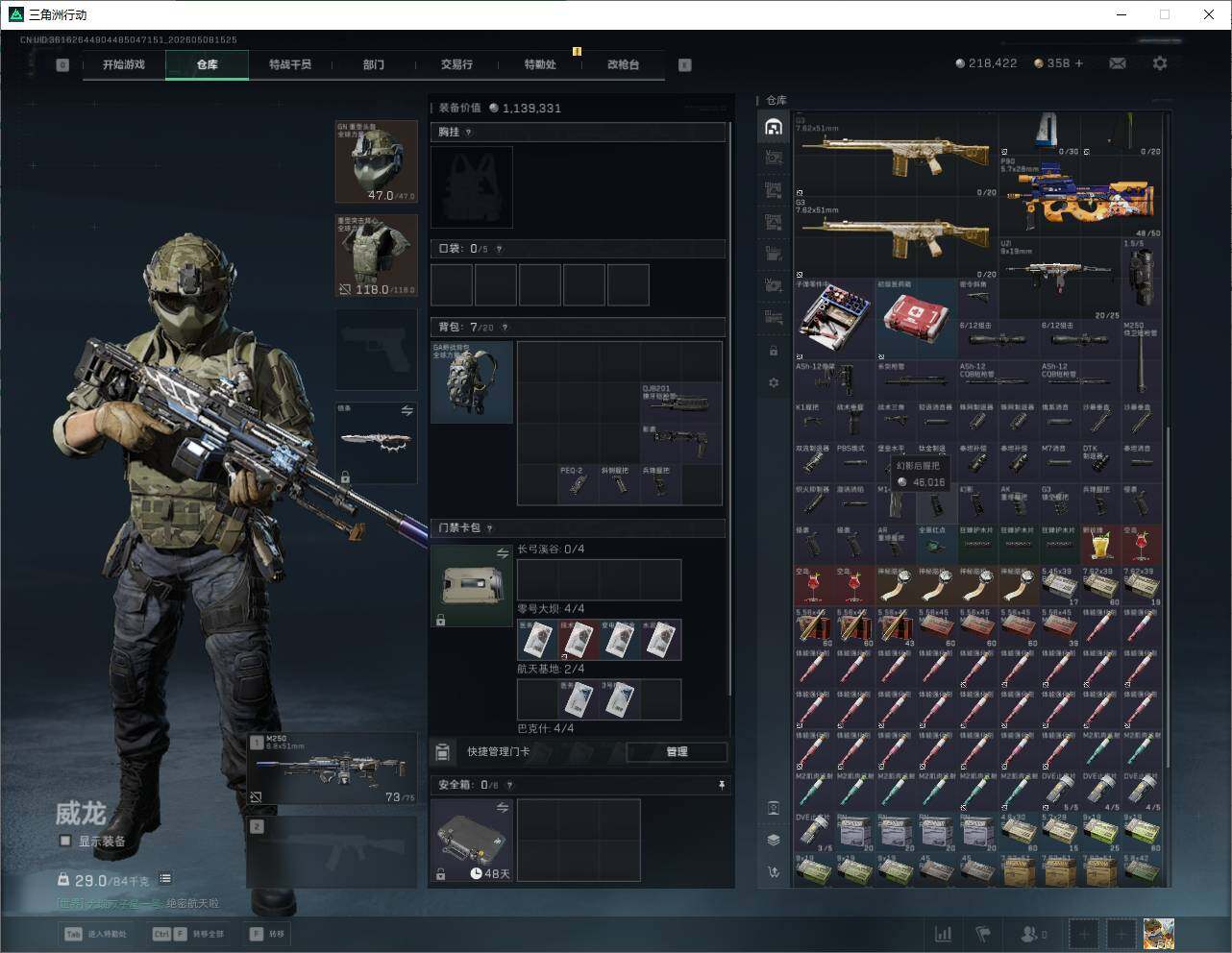Switch to the 特勤处 tab
1232x953 pixels.
(x=540, y=64)
